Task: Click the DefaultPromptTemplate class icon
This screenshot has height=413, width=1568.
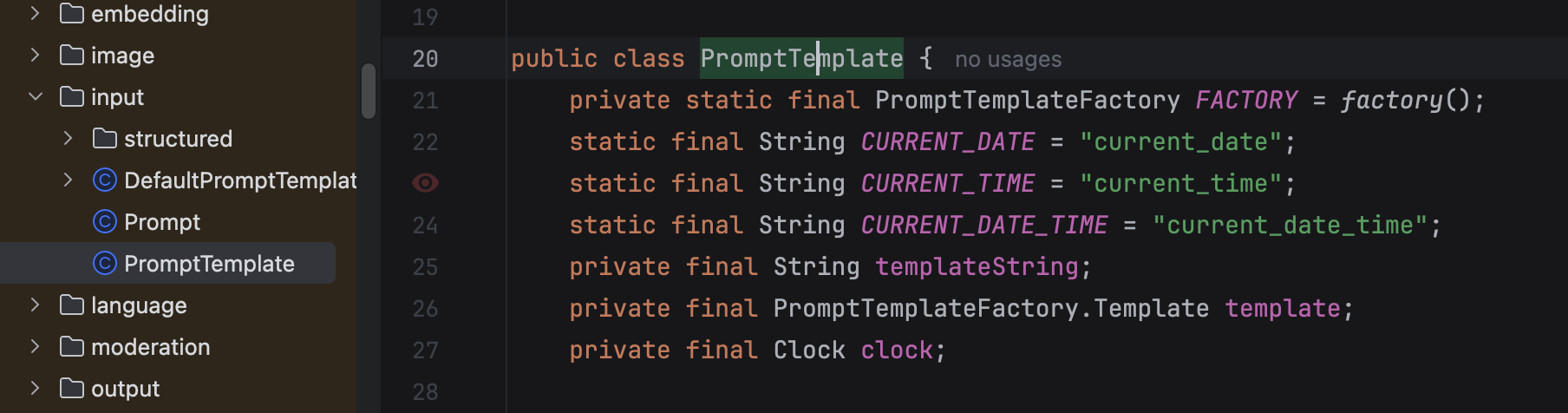Action: [104, 180]
